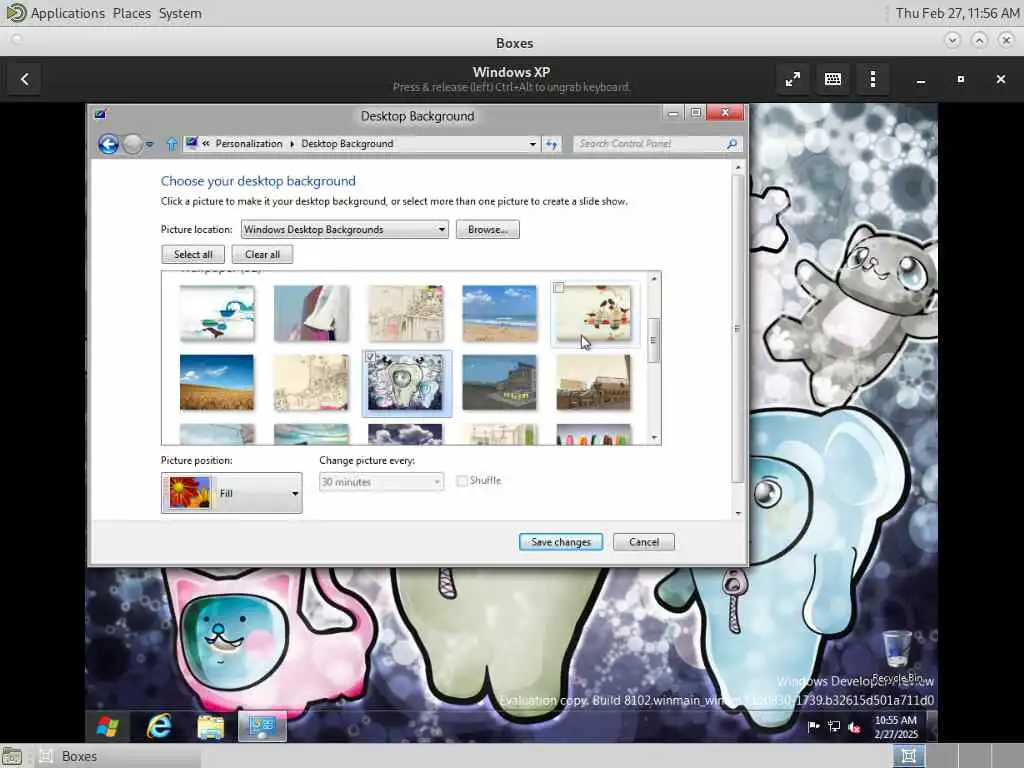Open the Places menu

point(131,13)
